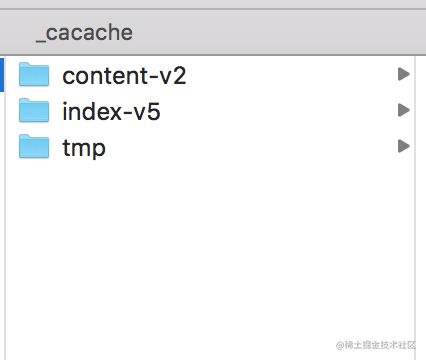Click blank header area right of _cacache
Screen dimensions: 426x360
pos(277,33)
